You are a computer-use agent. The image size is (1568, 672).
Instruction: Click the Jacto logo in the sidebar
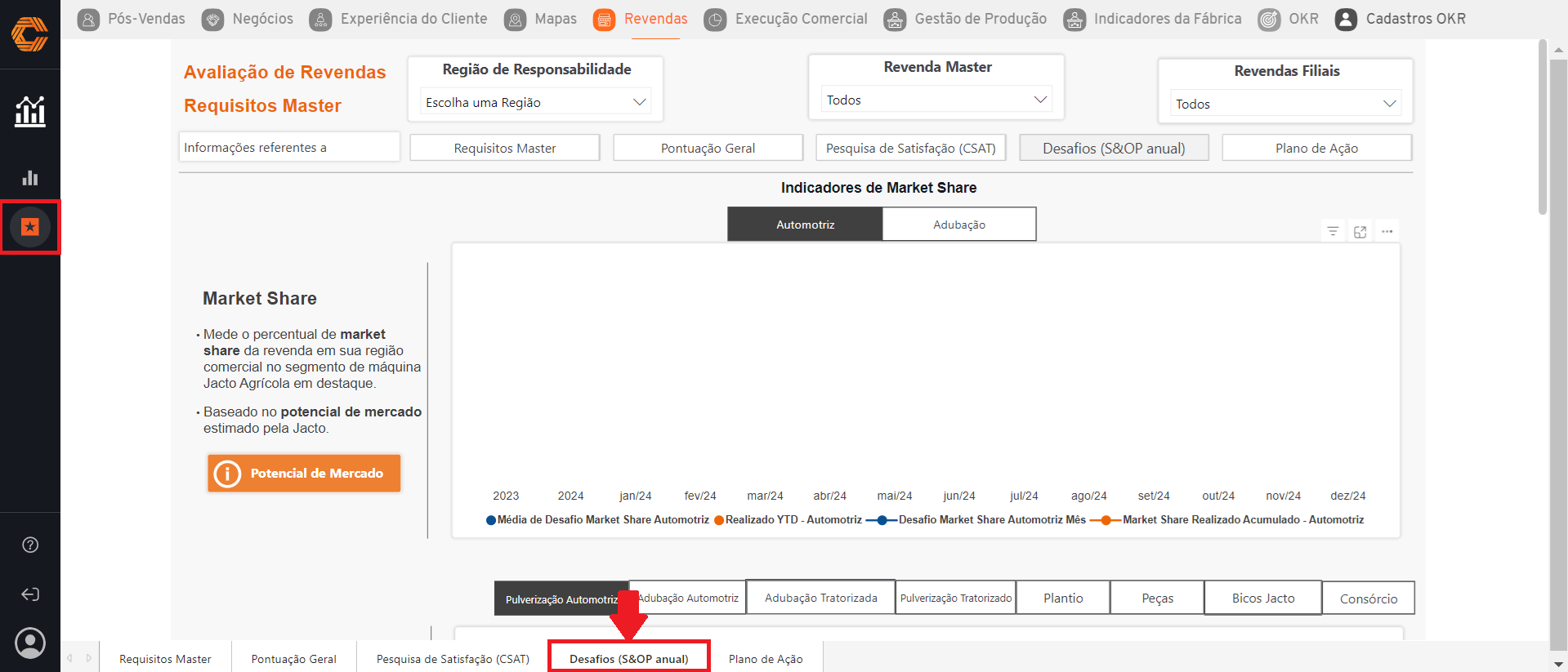30,34
